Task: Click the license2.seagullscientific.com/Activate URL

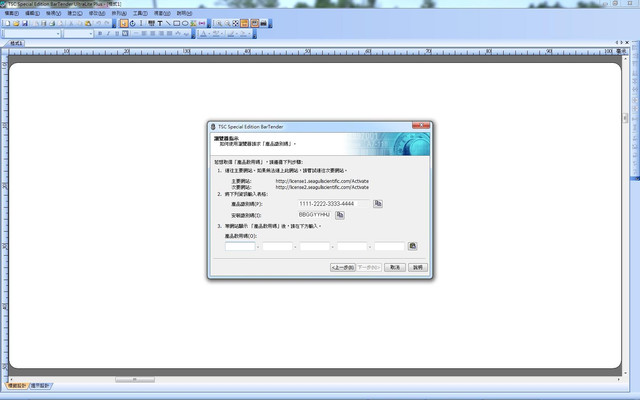Action: pyautogui.click(x=322, y=187)
